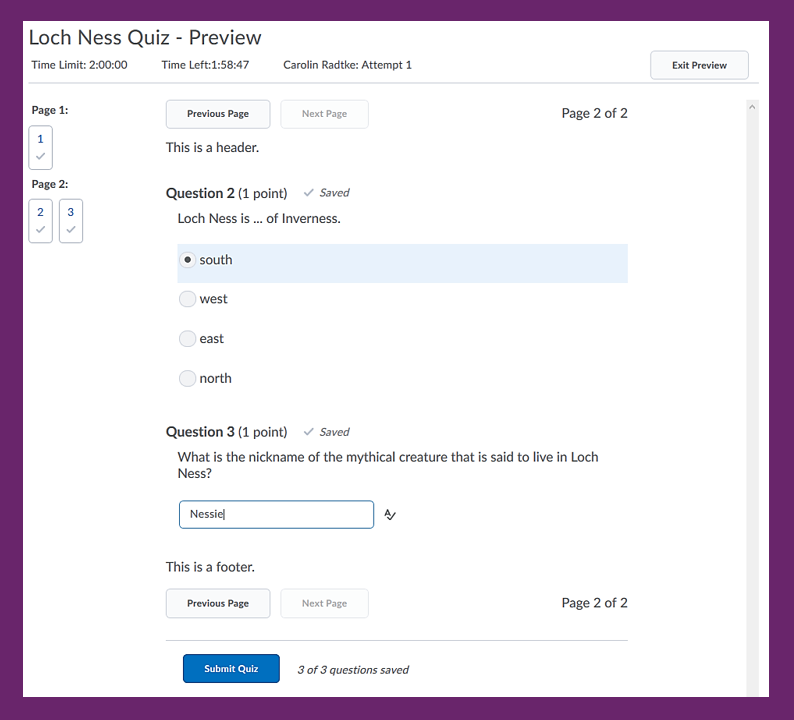Select the south radio option
Image resolution: width=794 pixels, height=720 pixels.
point(187,260)
